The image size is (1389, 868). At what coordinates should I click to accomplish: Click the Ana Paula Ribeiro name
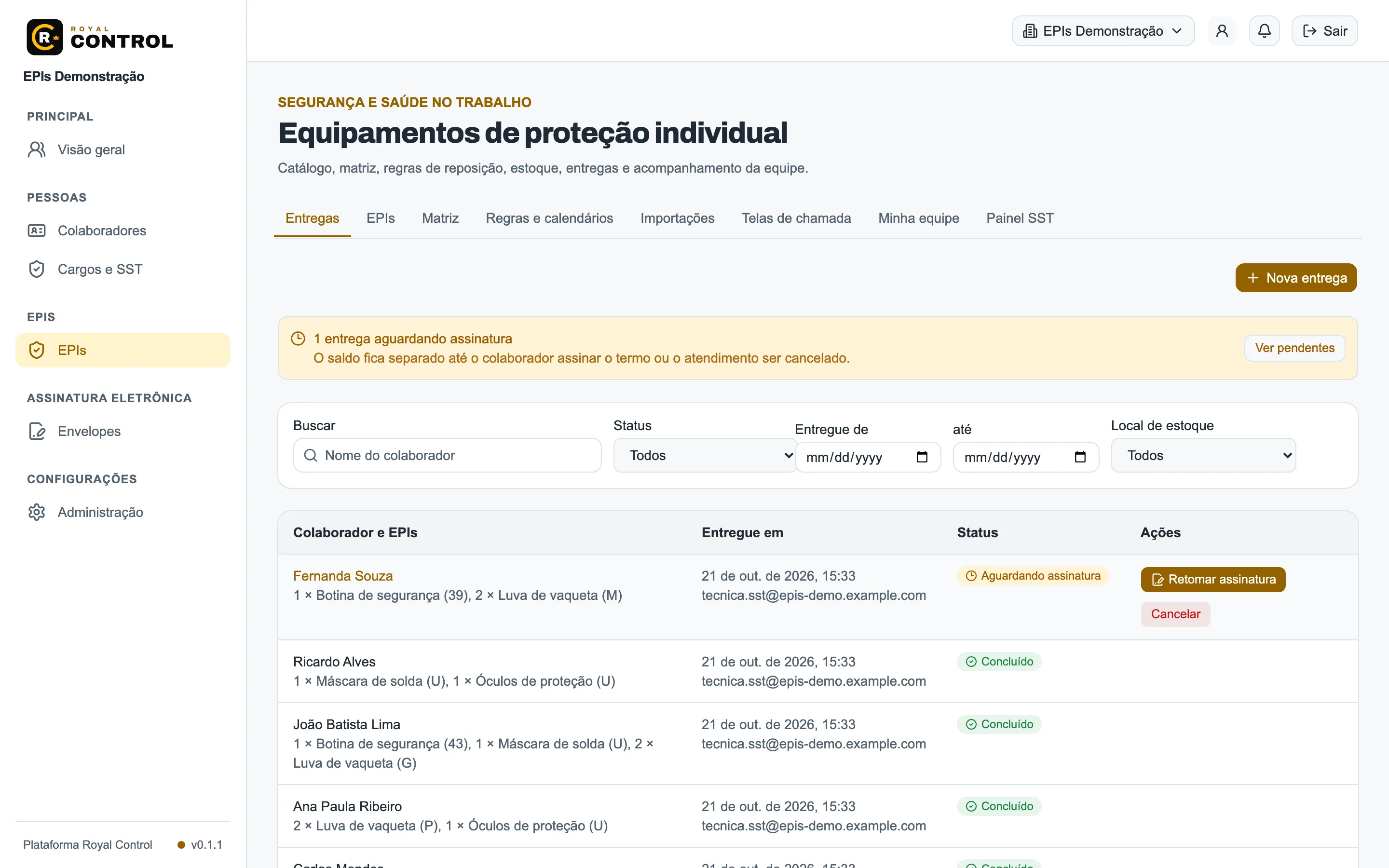tap(347, 807)
